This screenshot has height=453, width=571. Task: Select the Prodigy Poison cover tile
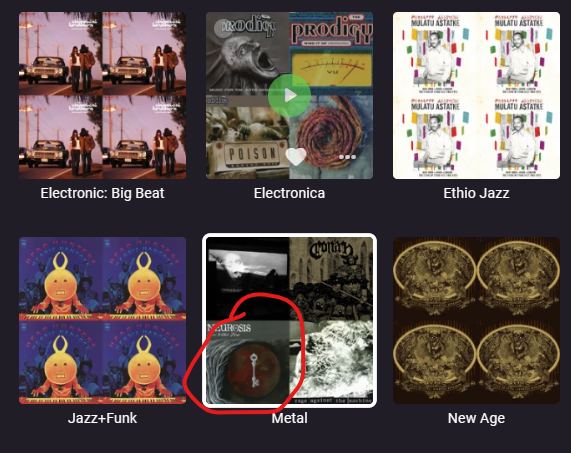tap(248, 137)
